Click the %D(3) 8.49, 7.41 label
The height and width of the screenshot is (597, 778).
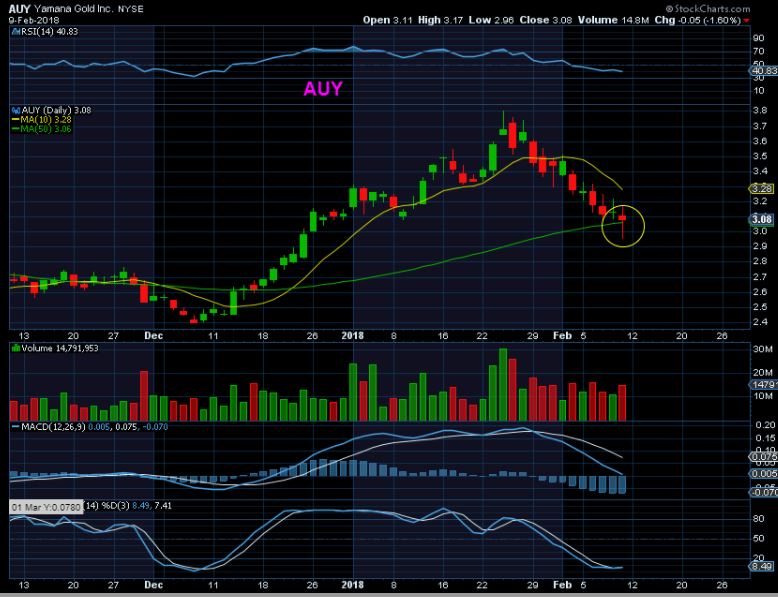click(136, 506)
